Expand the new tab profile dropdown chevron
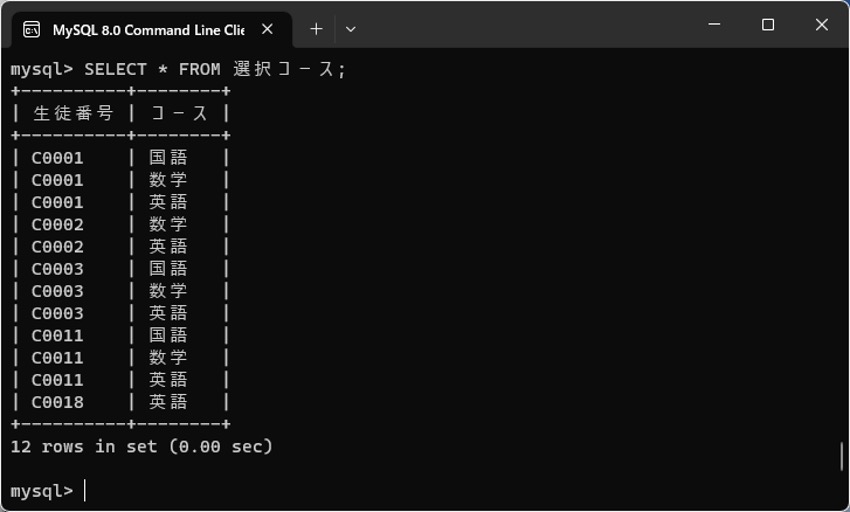The height and width of the screenshot is (512, 850). pyautogui.click(x=351, y=29)
